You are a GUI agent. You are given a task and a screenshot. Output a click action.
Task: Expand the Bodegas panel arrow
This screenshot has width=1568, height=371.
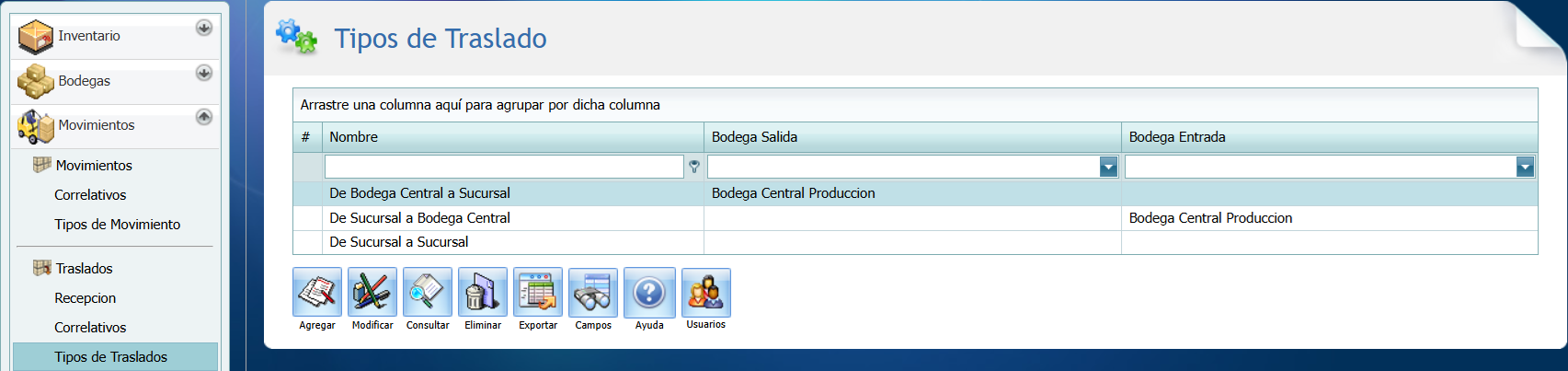tap(204, 73)
